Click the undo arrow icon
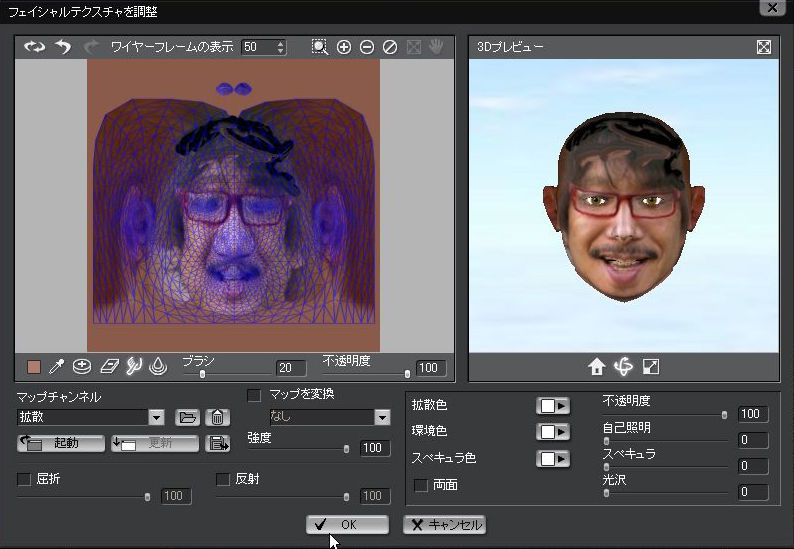 coord(63,47)
